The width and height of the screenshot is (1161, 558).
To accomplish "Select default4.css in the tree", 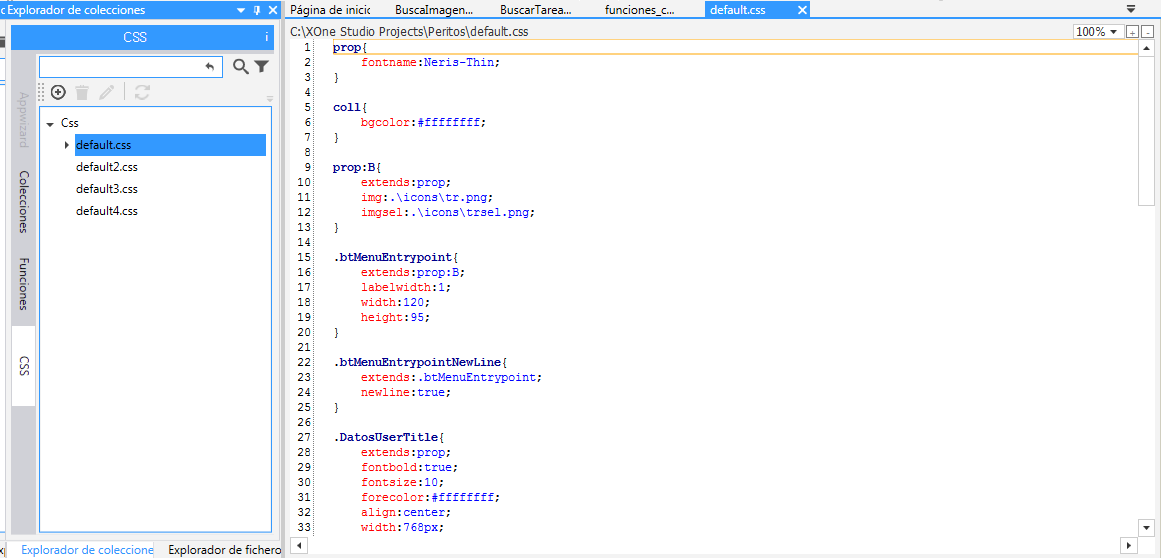I will 107,211.
